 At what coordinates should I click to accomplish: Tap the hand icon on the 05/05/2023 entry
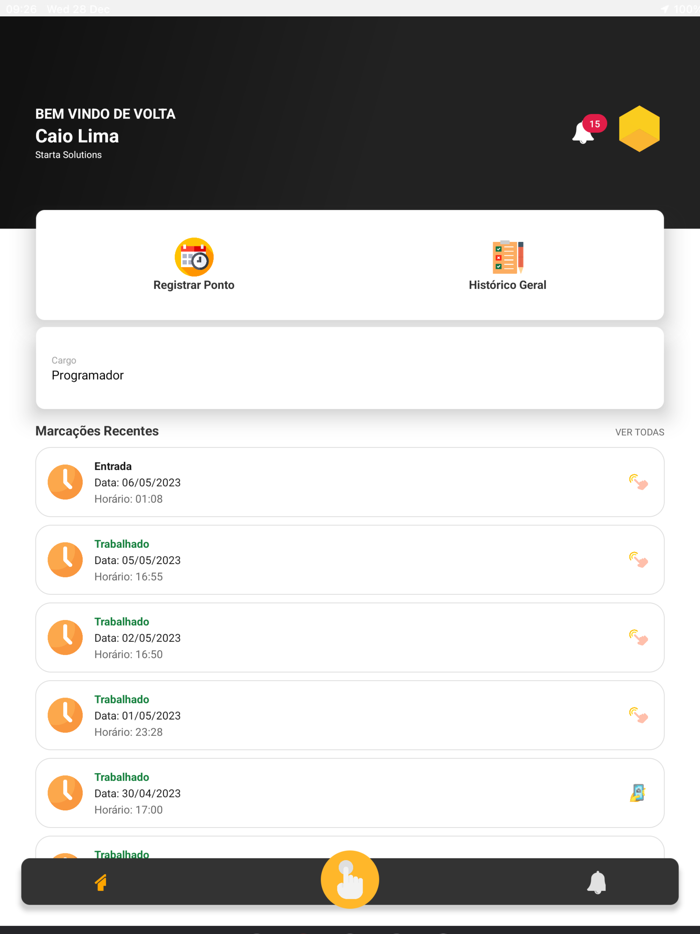click(638, 560)
